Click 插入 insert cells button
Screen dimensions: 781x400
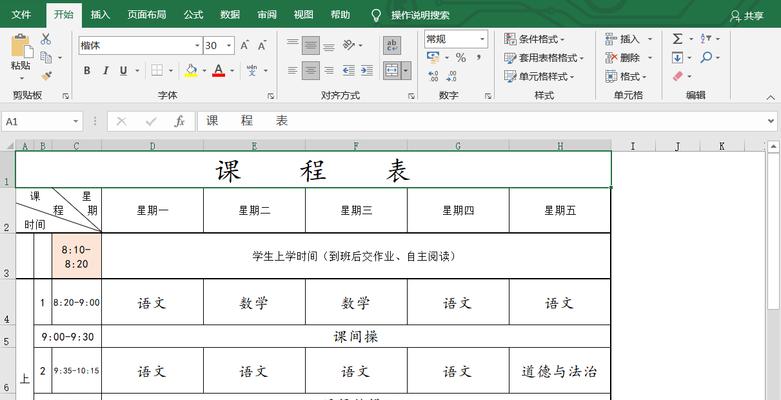(624, 39)
